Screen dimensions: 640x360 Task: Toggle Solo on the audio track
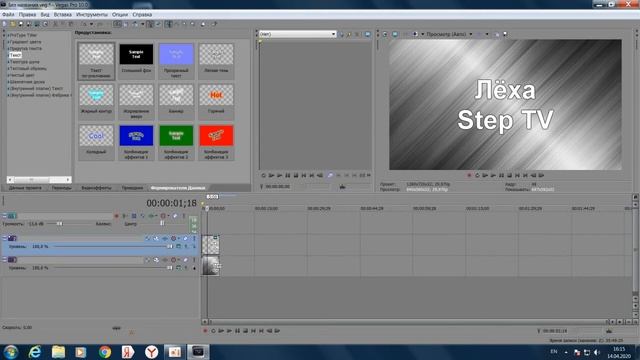pyautogui.click(x=184, y=216)
